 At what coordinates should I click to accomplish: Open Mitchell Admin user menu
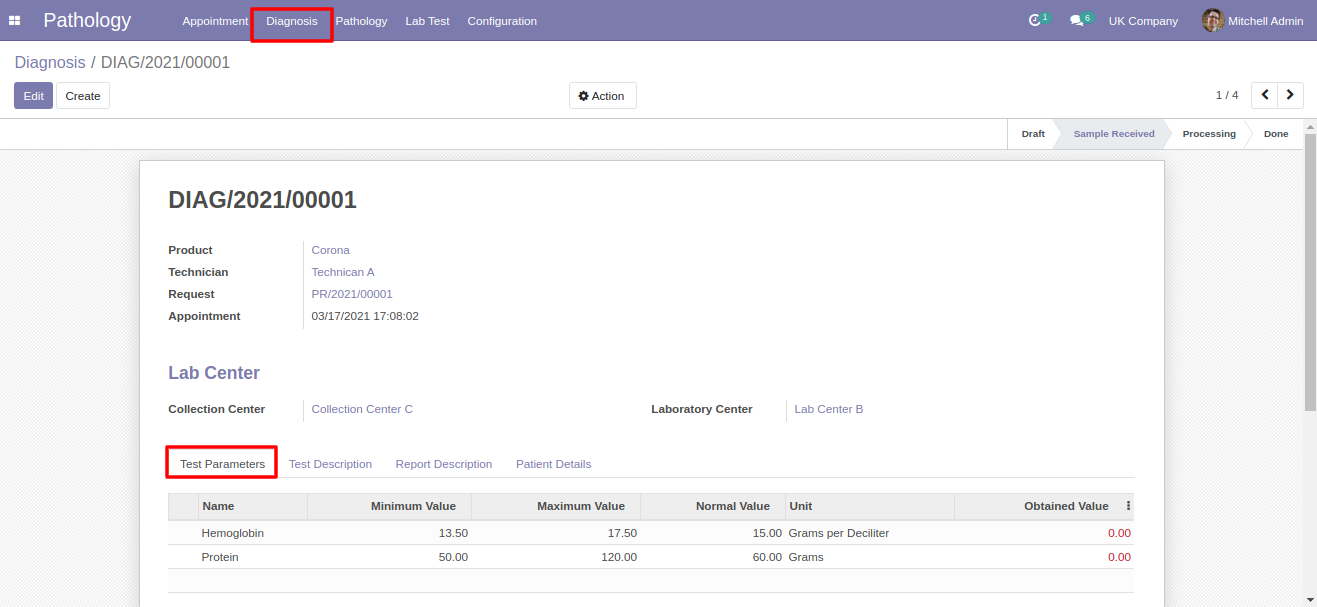pos(1253,21)
